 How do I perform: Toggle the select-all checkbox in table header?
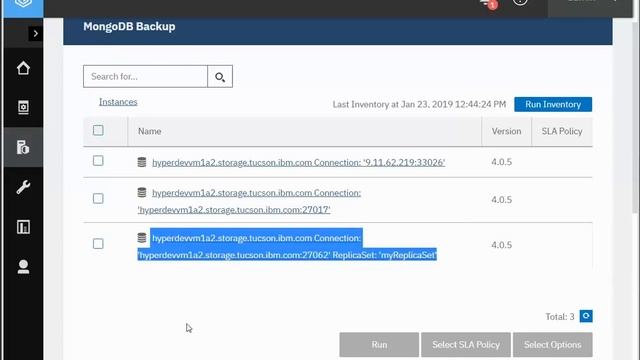point(98,130)
